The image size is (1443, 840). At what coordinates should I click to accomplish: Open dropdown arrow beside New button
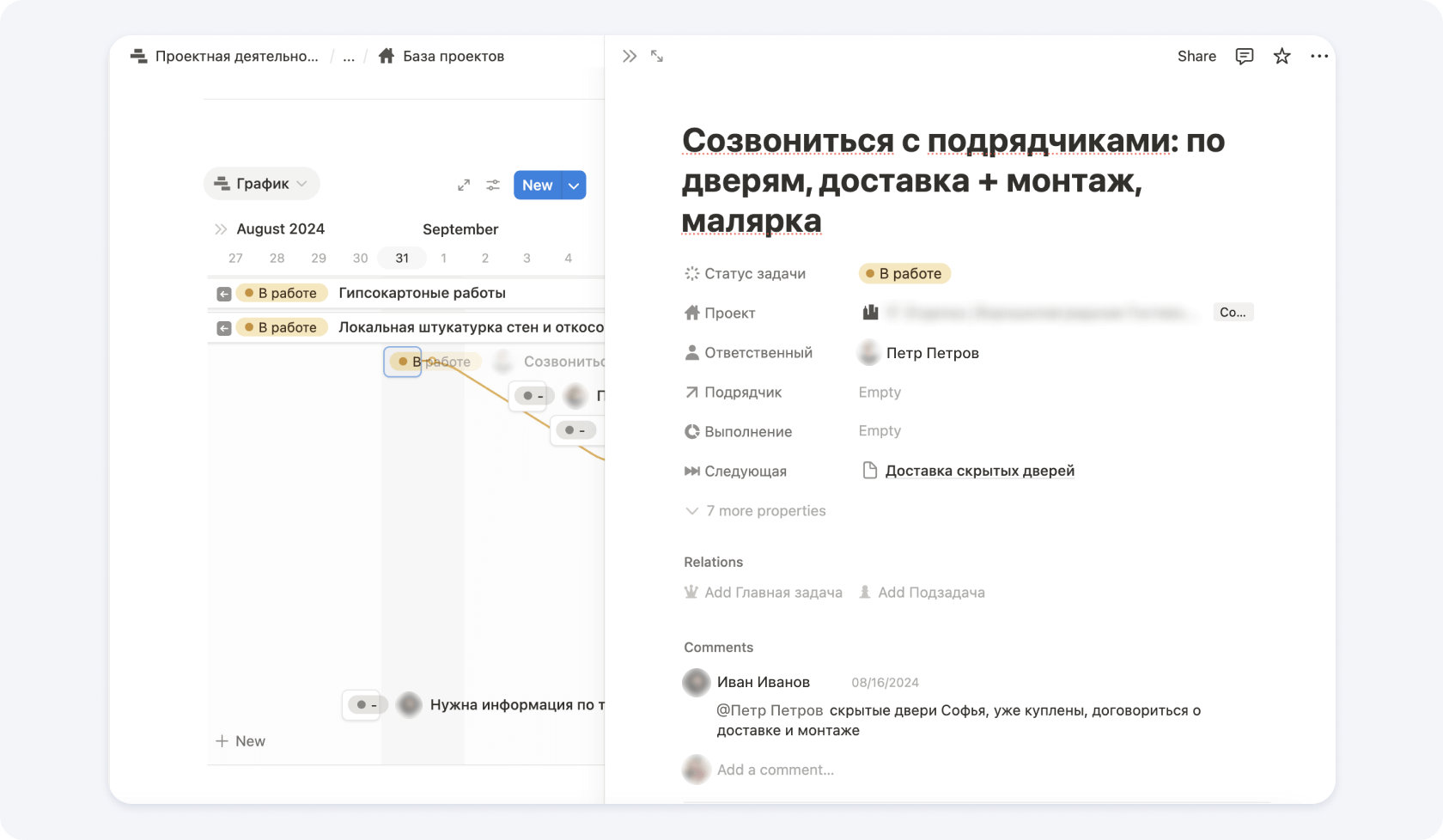click(574, 186)
